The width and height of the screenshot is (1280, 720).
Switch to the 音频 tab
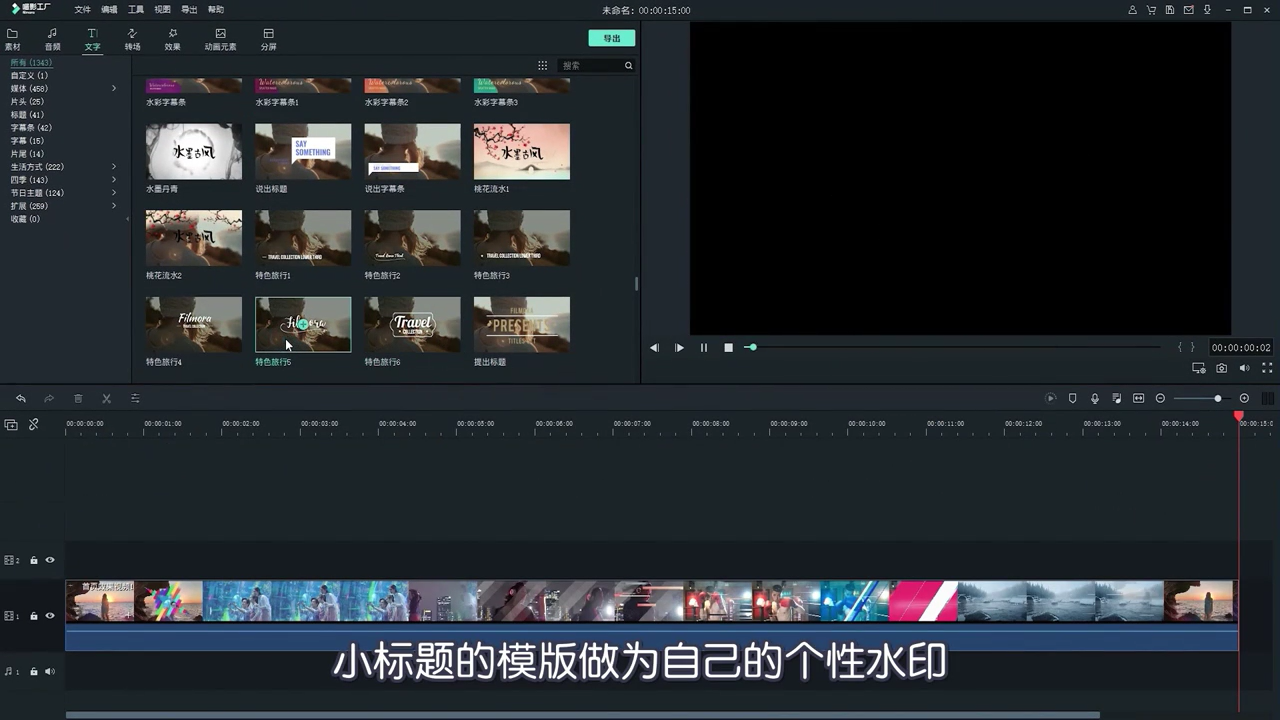52,40
